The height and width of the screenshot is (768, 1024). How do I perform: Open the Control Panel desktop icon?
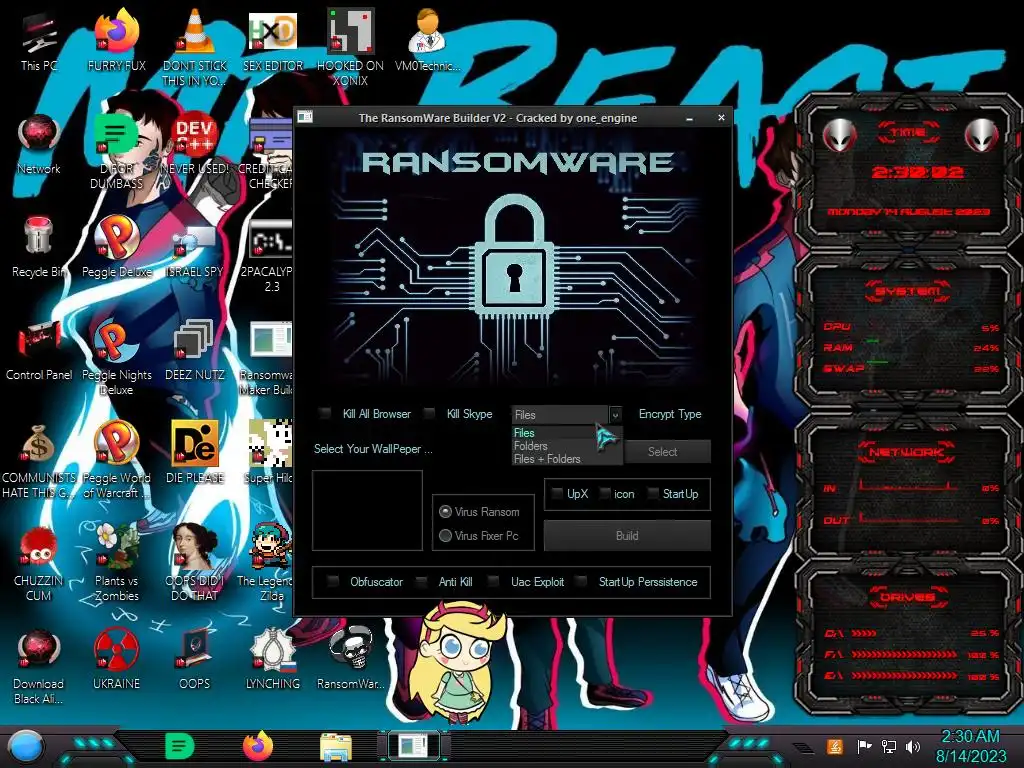pos(39,351)
